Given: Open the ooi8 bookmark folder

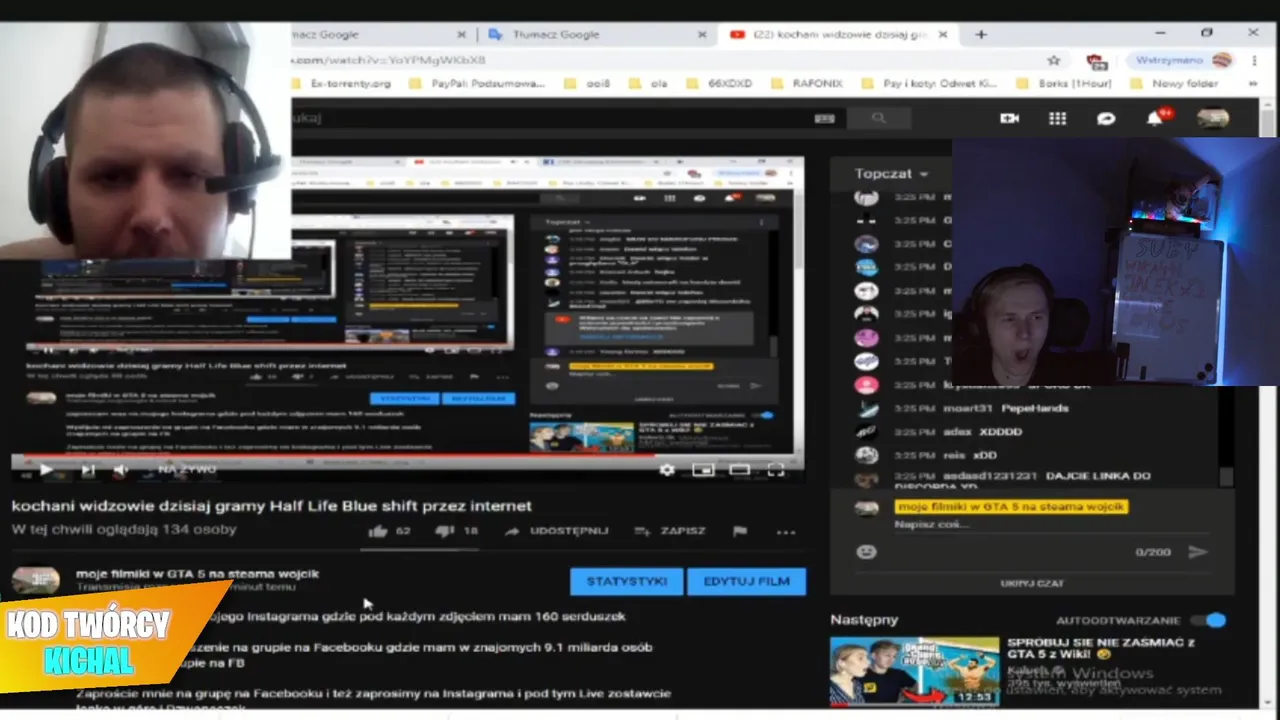Looking at the screenshot, I should (587, 84).
